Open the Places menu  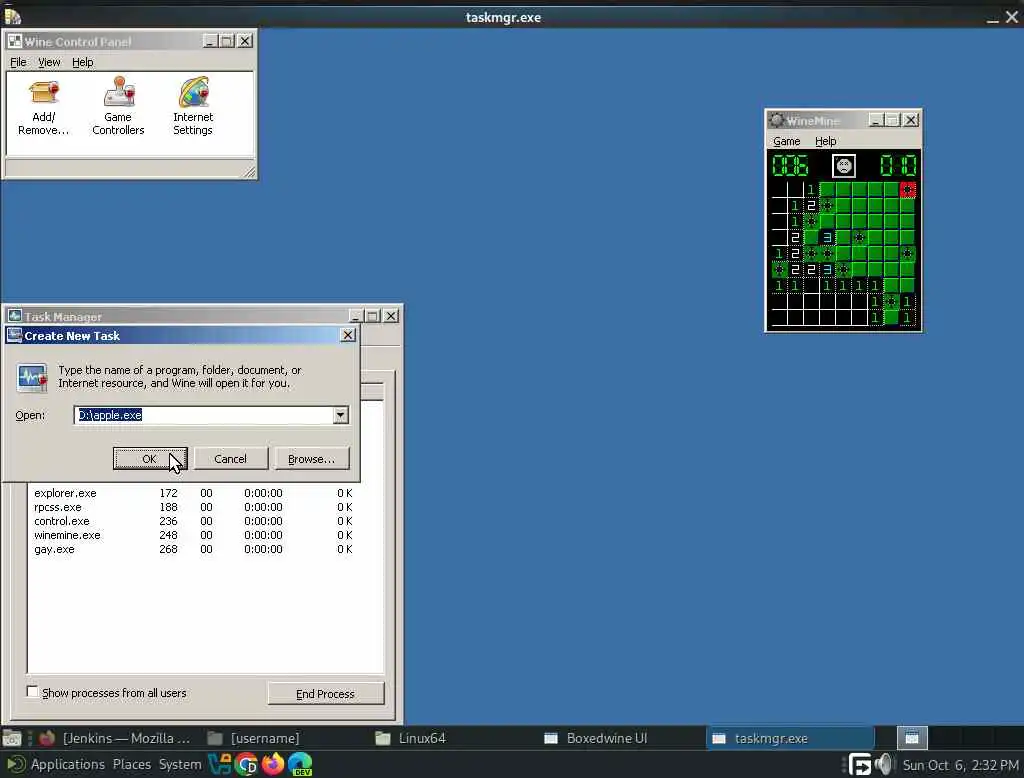click(131, 764)
